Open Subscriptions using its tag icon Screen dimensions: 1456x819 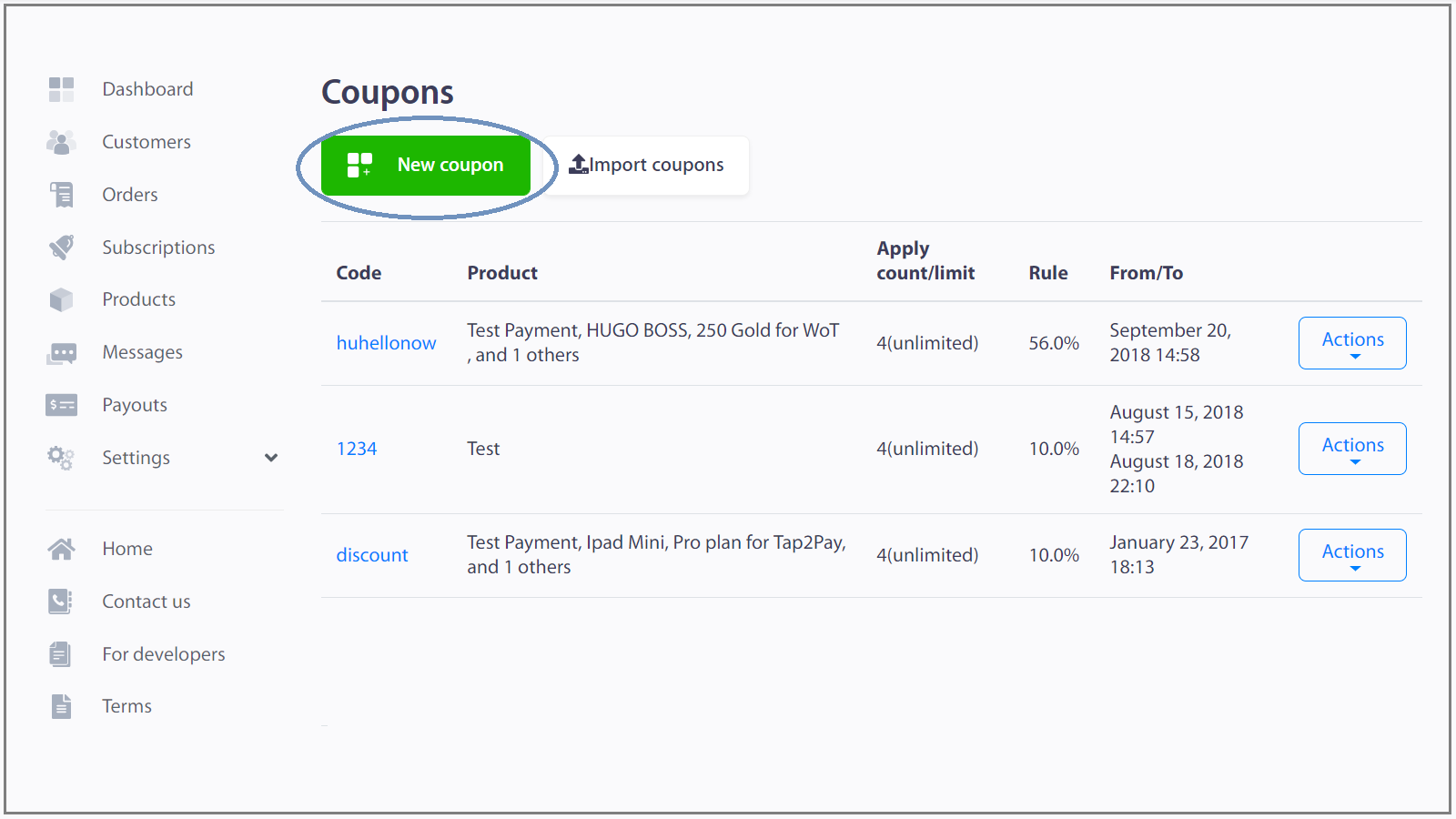tap(61, 247)
